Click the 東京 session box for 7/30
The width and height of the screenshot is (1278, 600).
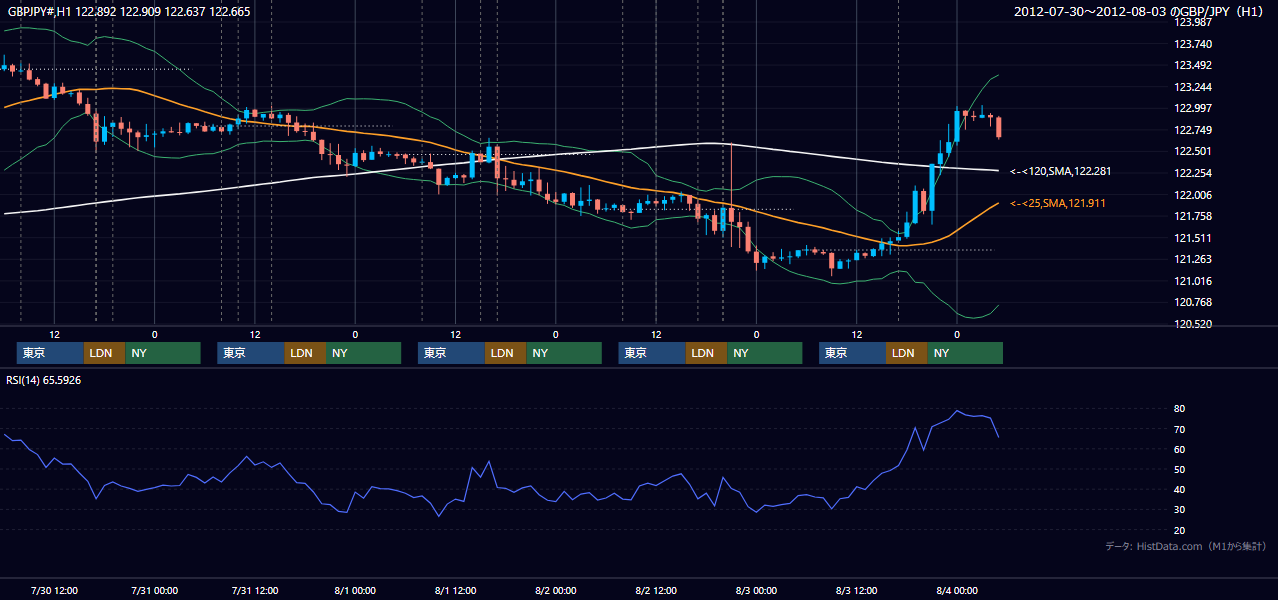point(50,353)
